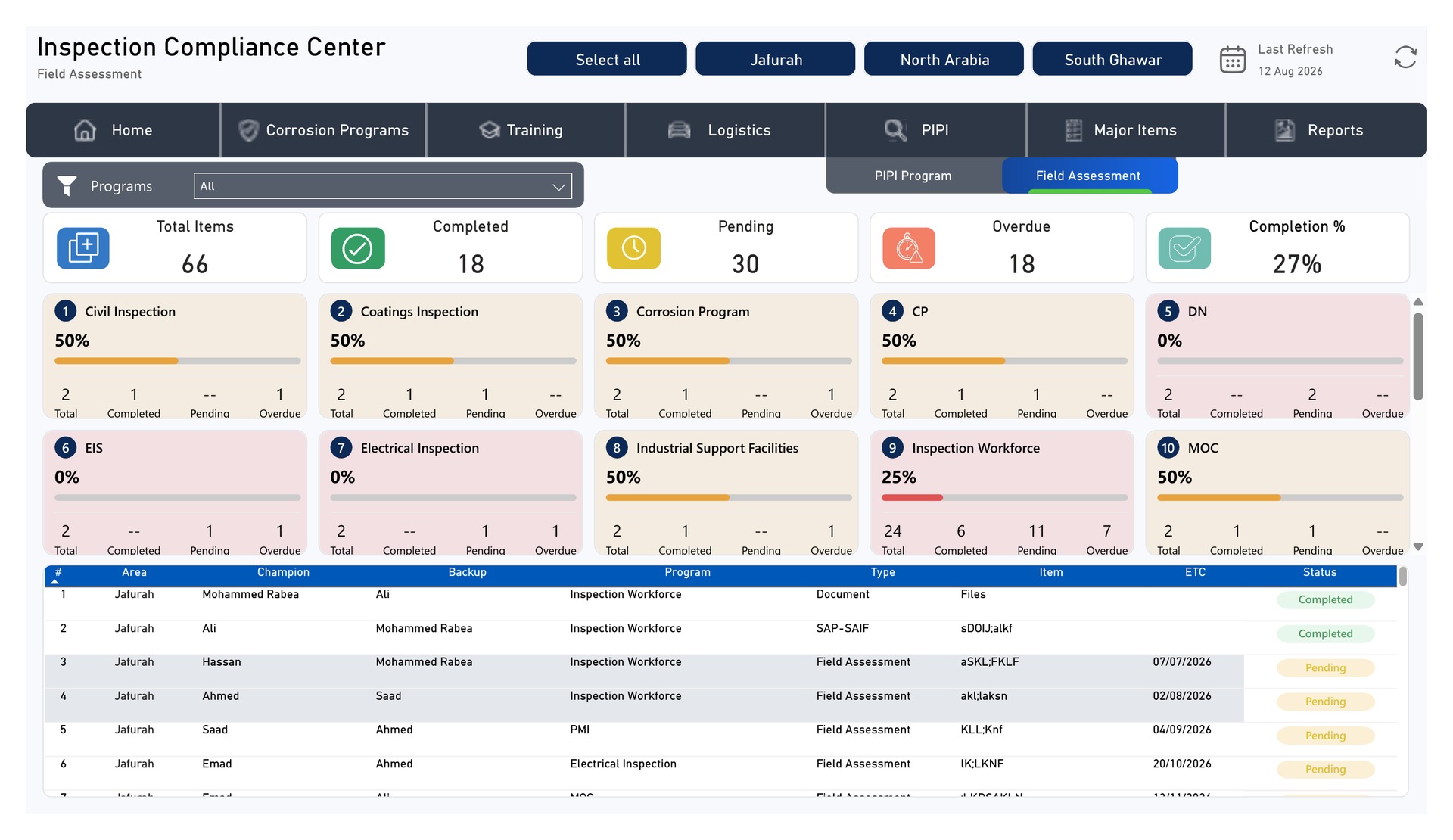Toggle the South Ghawar field filter
Screen dimensions: 1453x840
pos(1112,59)
